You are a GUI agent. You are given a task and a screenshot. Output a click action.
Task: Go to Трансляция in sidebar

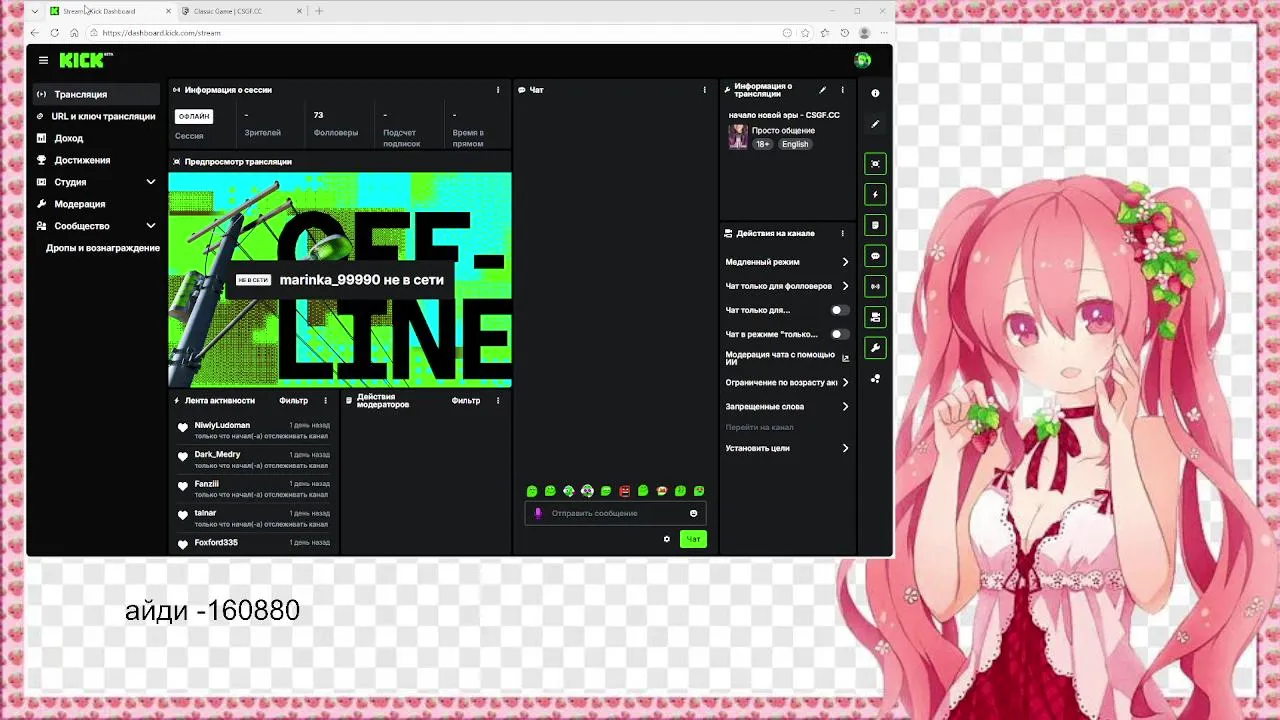click(x=97, y=94)
